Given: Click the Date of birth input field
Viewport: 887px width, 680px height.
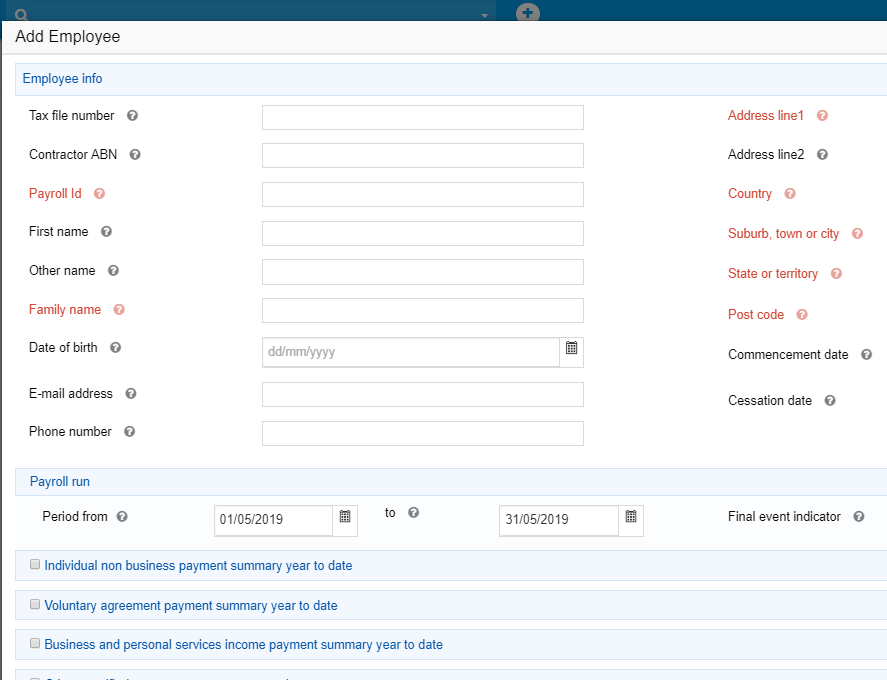Looking at the screenshot, I should (x=410, y=352).
